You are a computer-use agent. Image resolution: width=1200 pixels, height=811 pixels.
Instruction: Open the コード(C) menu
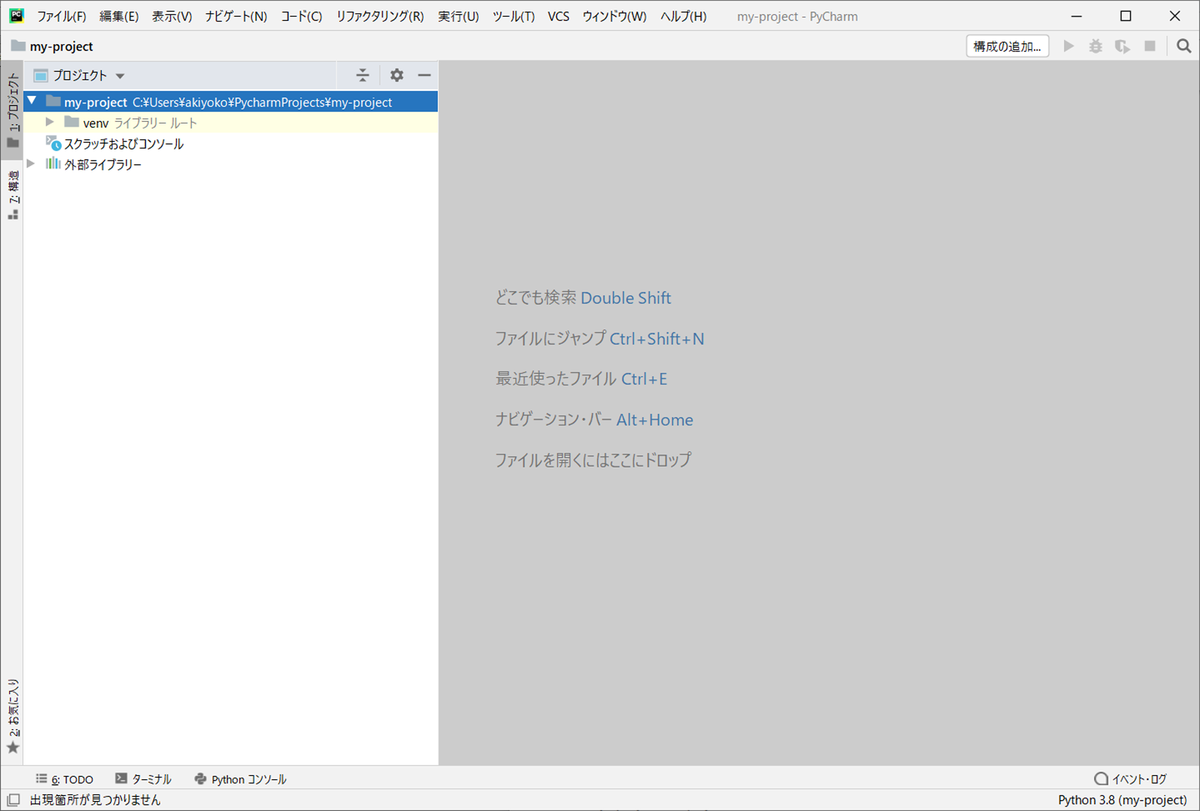point(301,17)
